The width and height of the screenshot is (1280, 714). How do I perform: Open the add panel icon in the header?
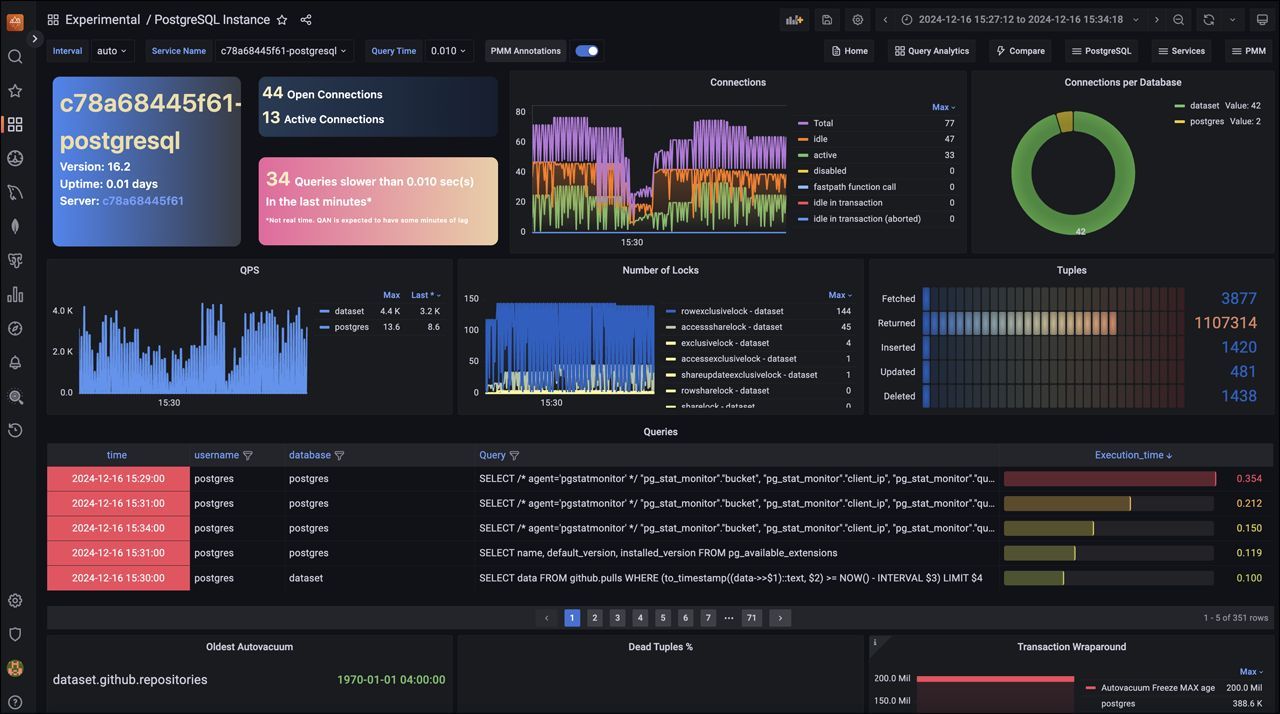point(794,19)
